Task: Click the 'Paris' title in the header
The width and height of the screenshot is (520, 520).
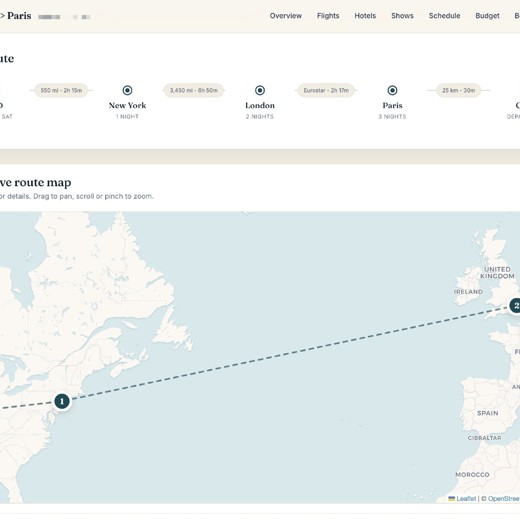Action: point(19,16)
